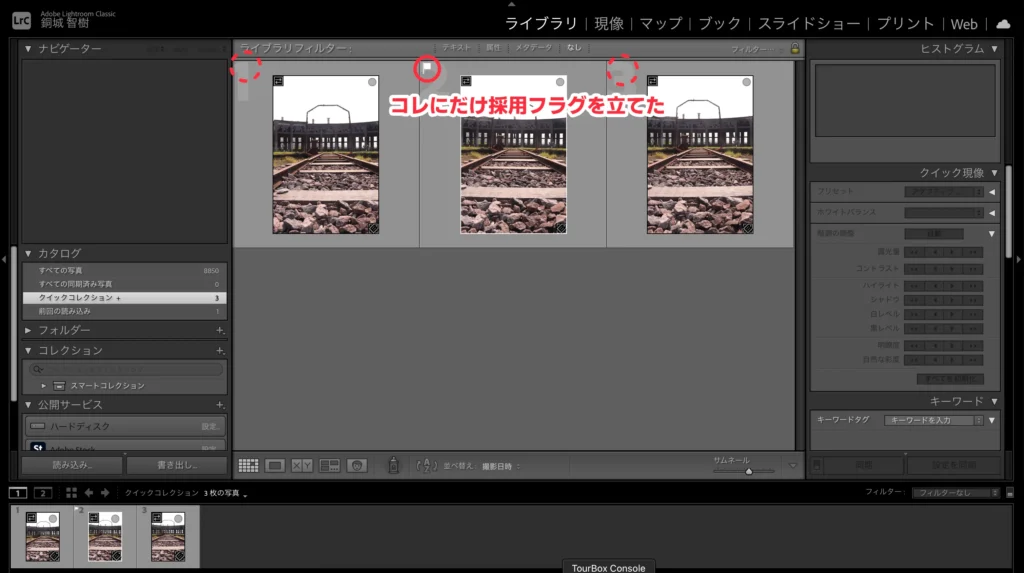Screen dimensions: 1024x573
Task: Switch to the マップ module
Action: 660,24
